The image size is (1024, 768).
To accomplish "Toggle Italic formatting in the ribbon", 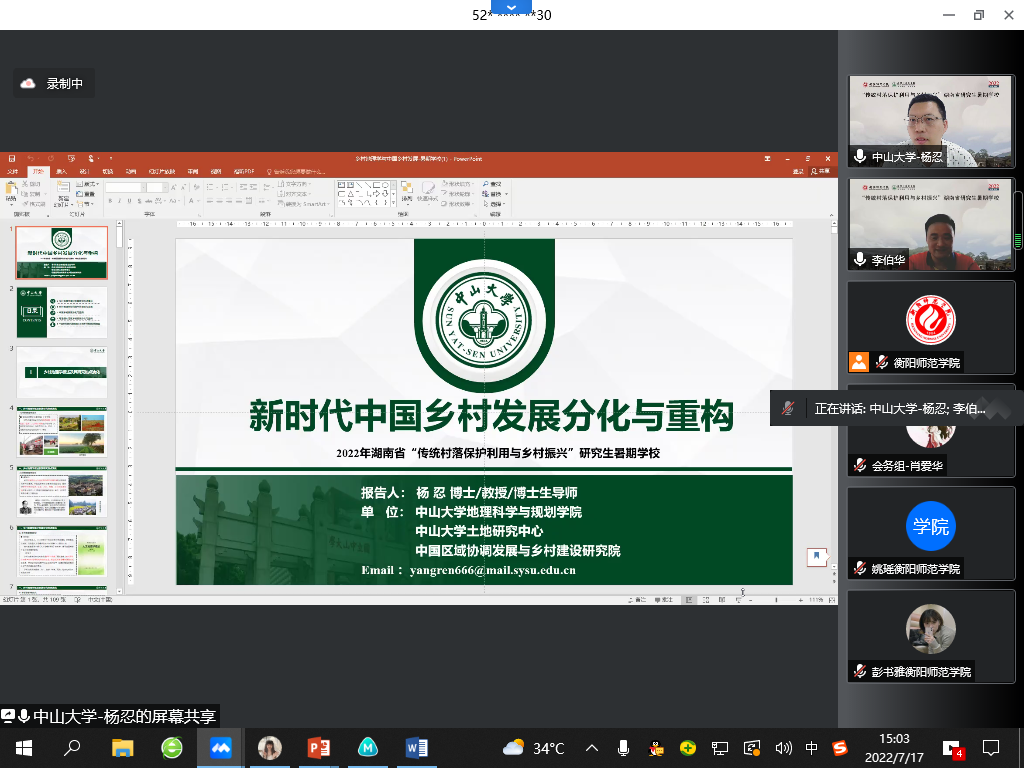I will pyautogui.click(x=120, y=200).
